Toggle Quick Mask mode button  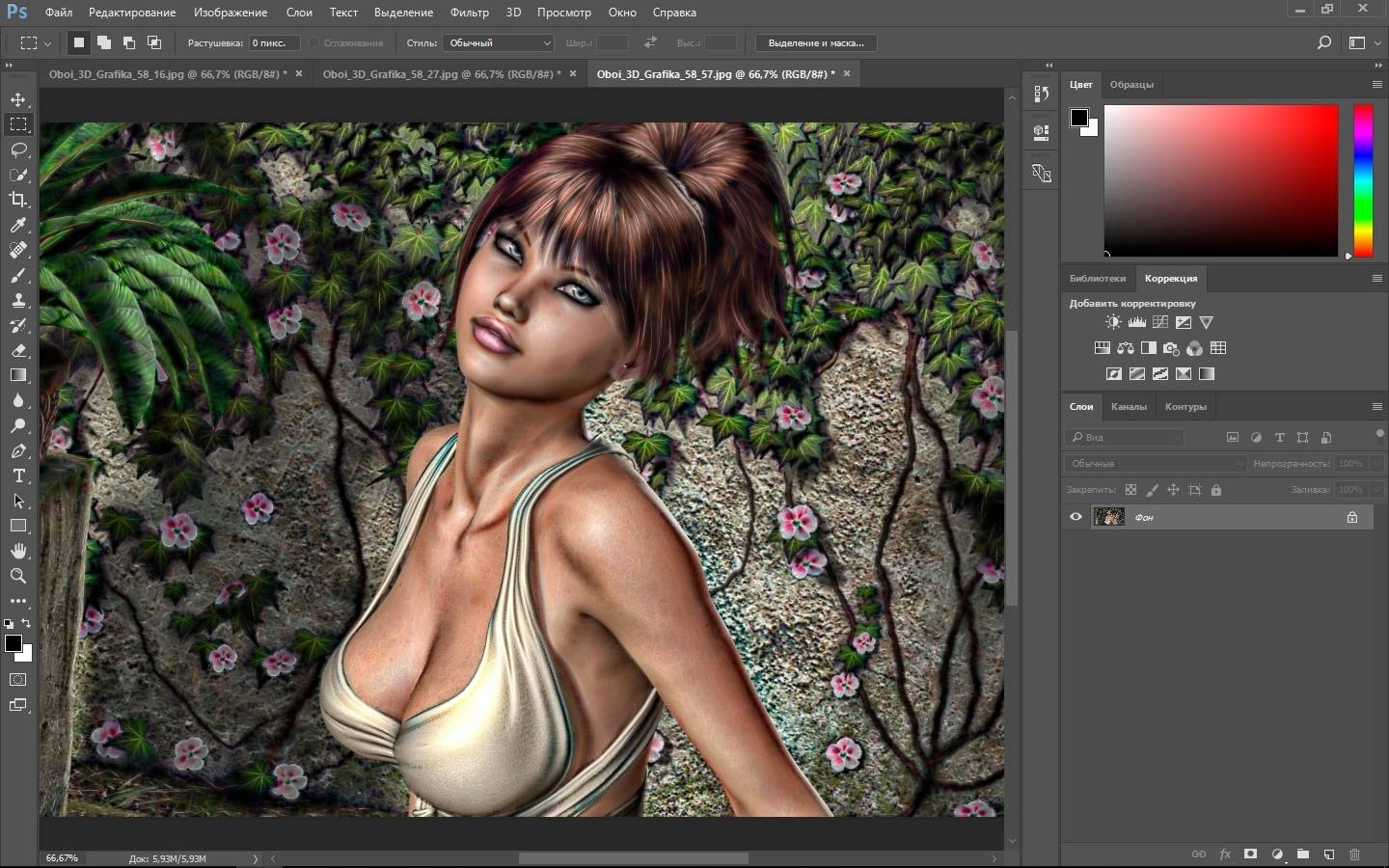point(18,680)
